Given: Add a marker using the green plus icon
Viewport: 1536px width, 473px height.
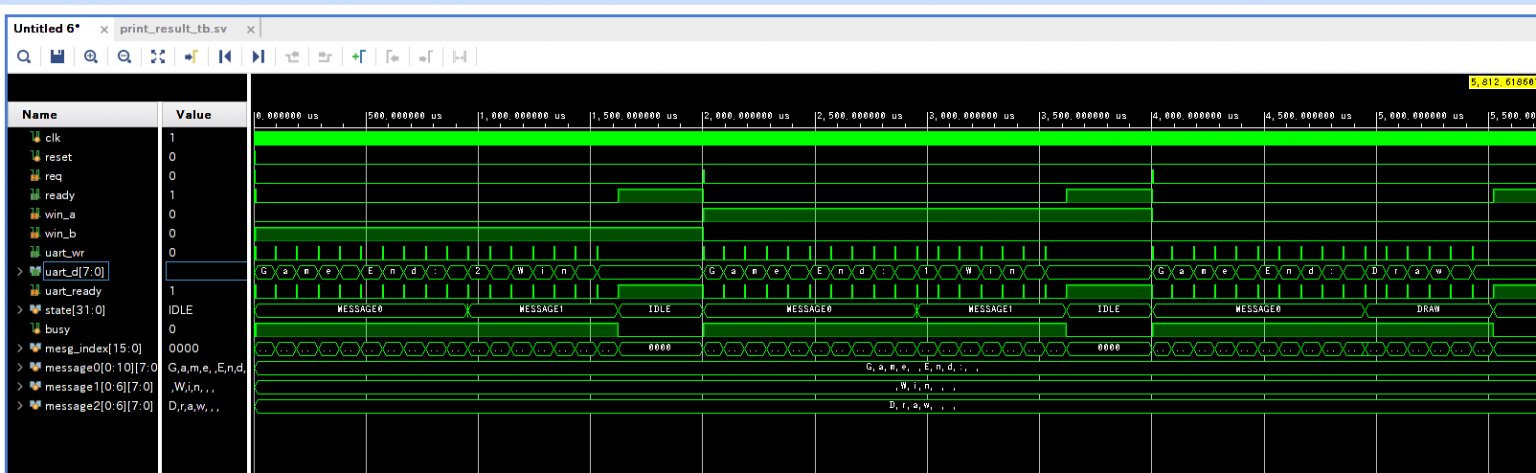Looking at the screenshot, I should coord(358,57).
